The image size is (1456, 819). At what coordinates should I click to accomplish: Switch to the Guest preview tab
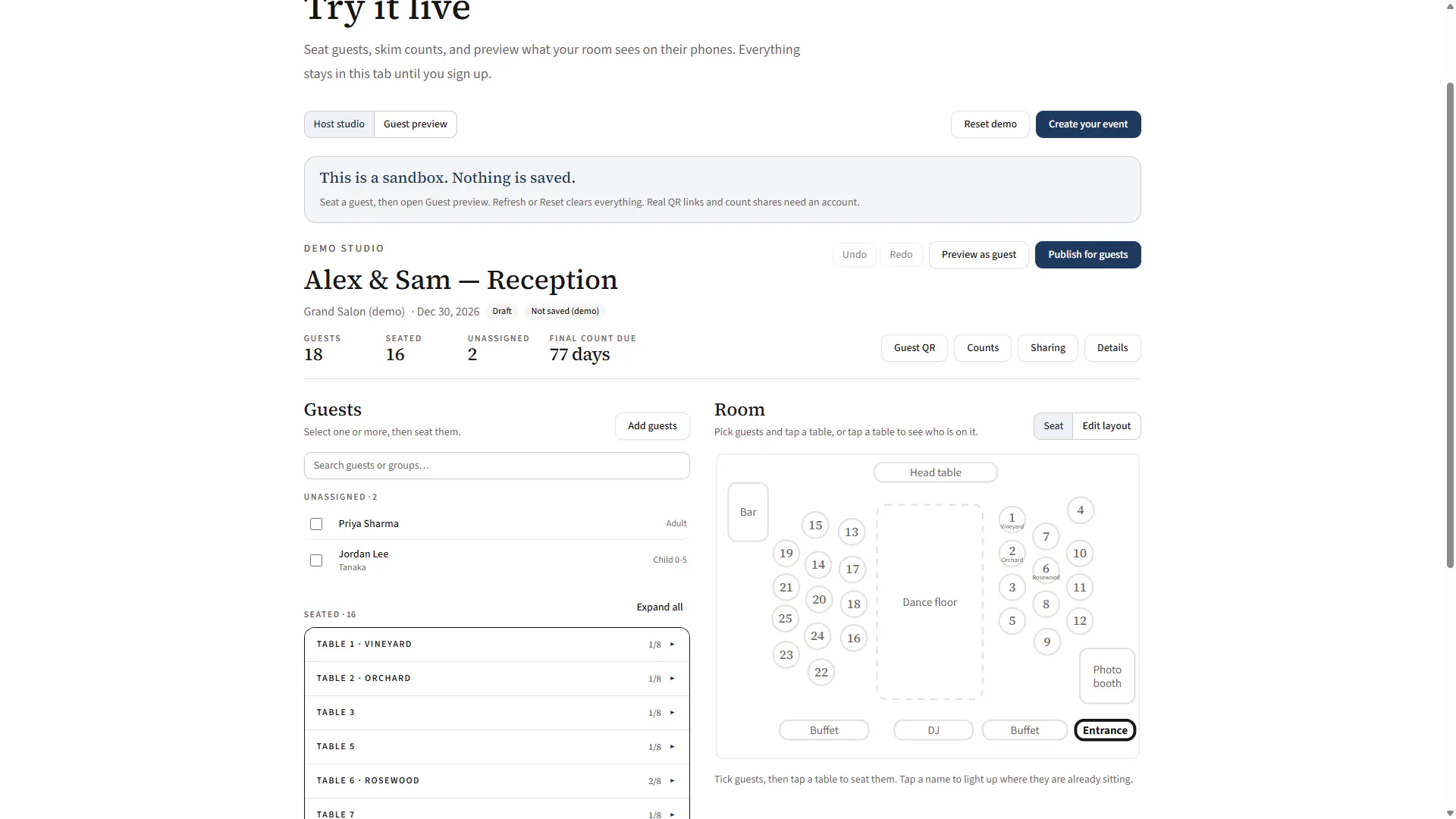click(x=416, y=124)
